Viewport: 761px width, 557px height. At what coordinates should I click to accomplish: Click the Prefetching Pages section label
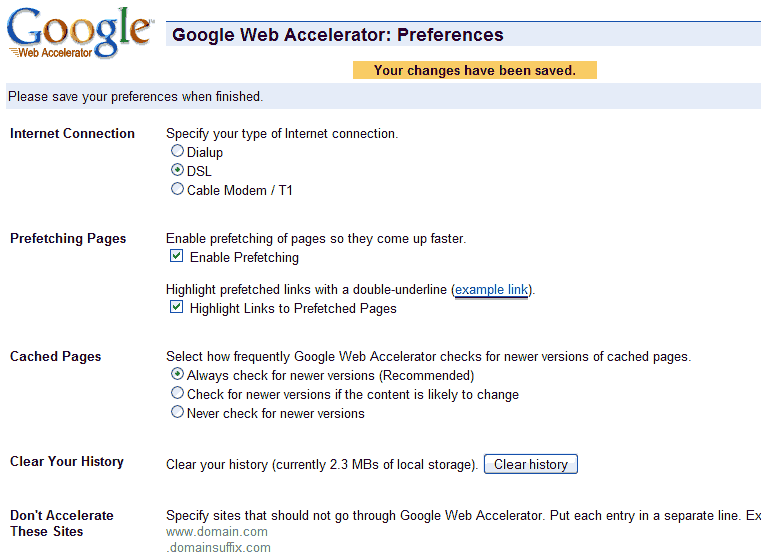[x=68, y=238]
